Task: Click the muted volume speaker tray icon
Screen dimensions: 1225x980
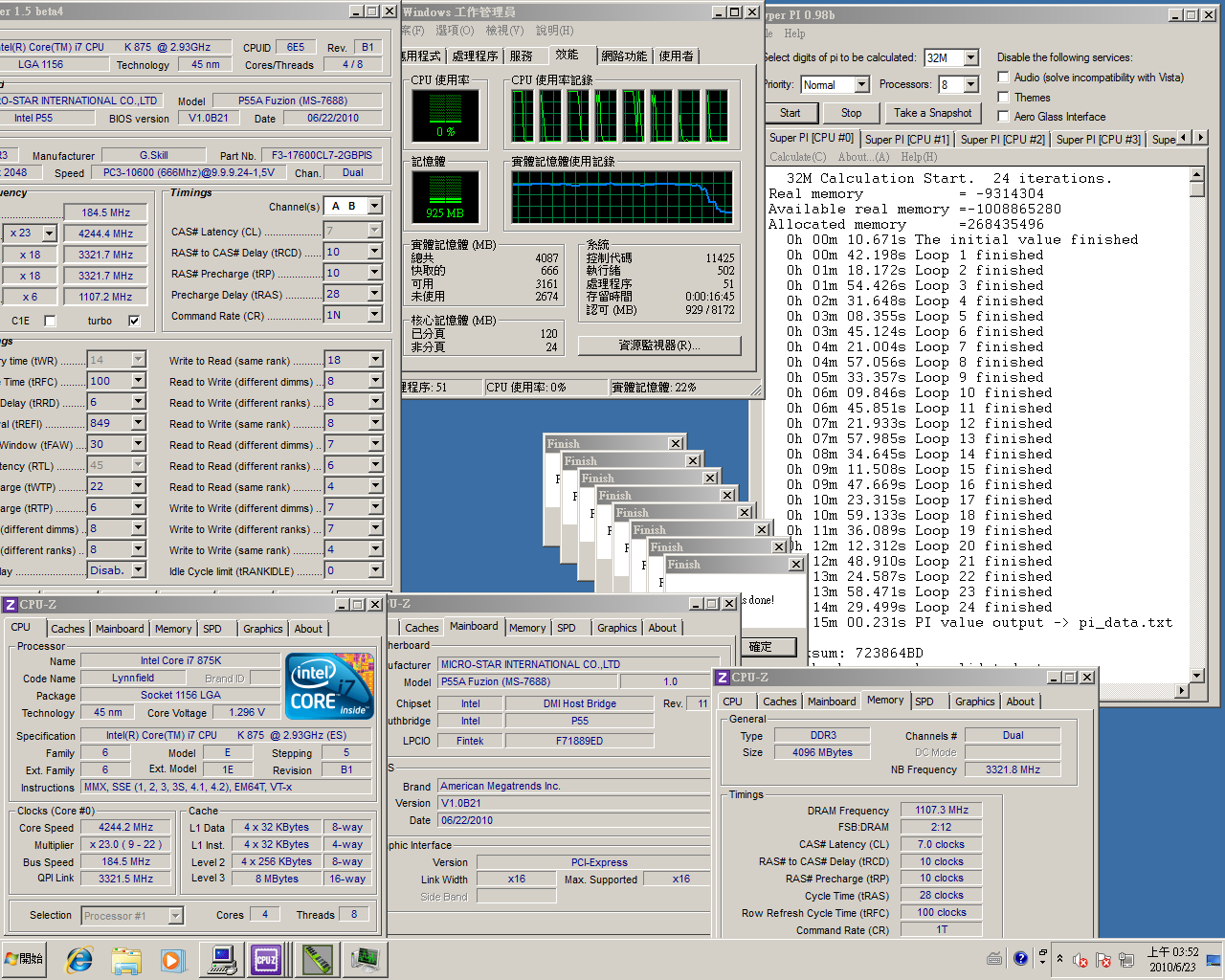Action: pyautogui.click(x=1080, y=960)
